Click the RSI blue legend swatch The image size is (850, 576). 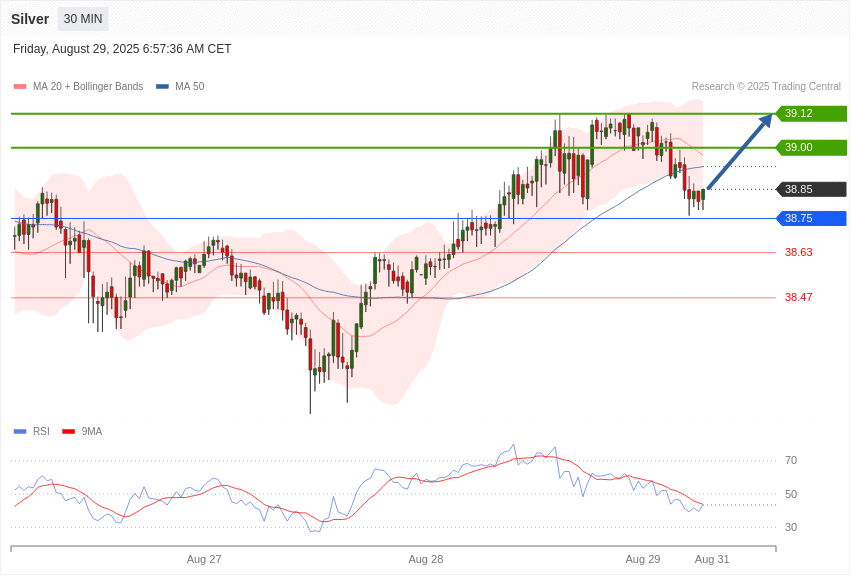[x=20, y=431]
